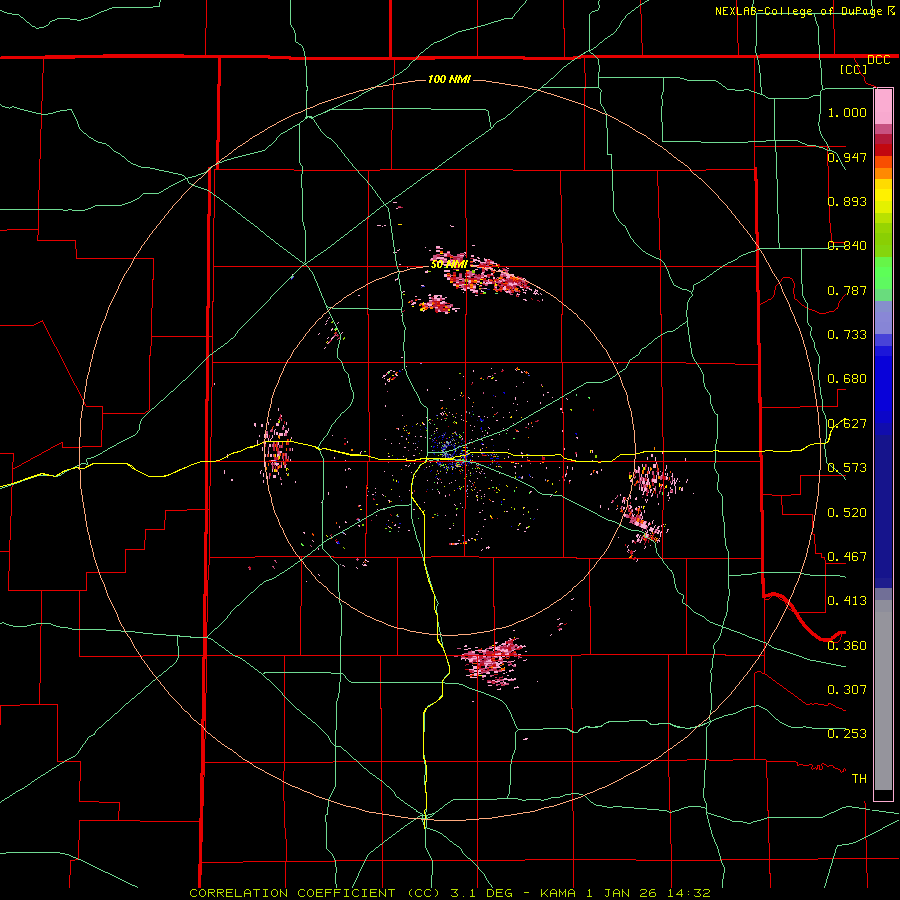Click the echo cluster west on the 50 NMI ring
The height and width of the screenshot is (900, 900).
(x=277, y=449)
